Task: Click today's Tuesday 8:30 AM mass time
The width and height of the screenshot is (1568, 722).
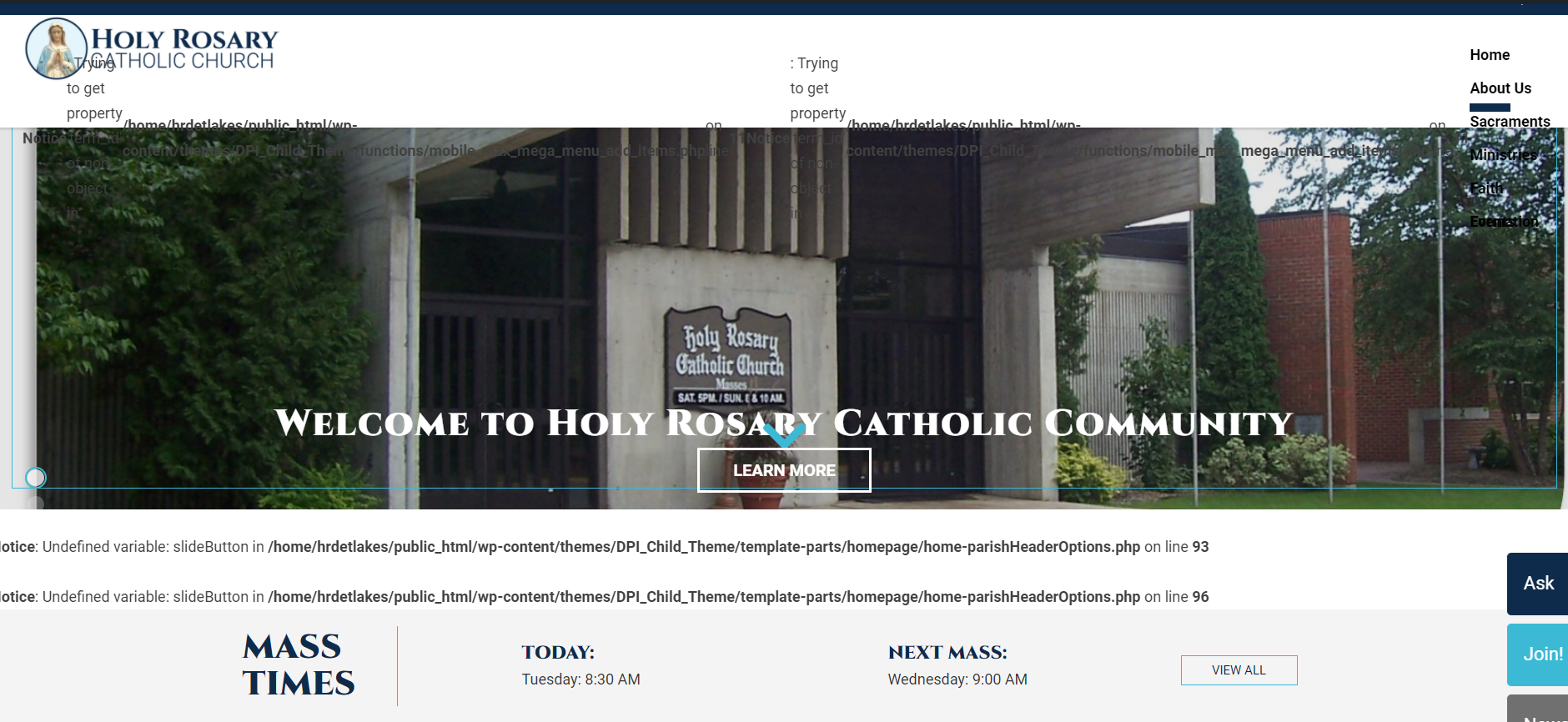Action: tap(580, 679)
